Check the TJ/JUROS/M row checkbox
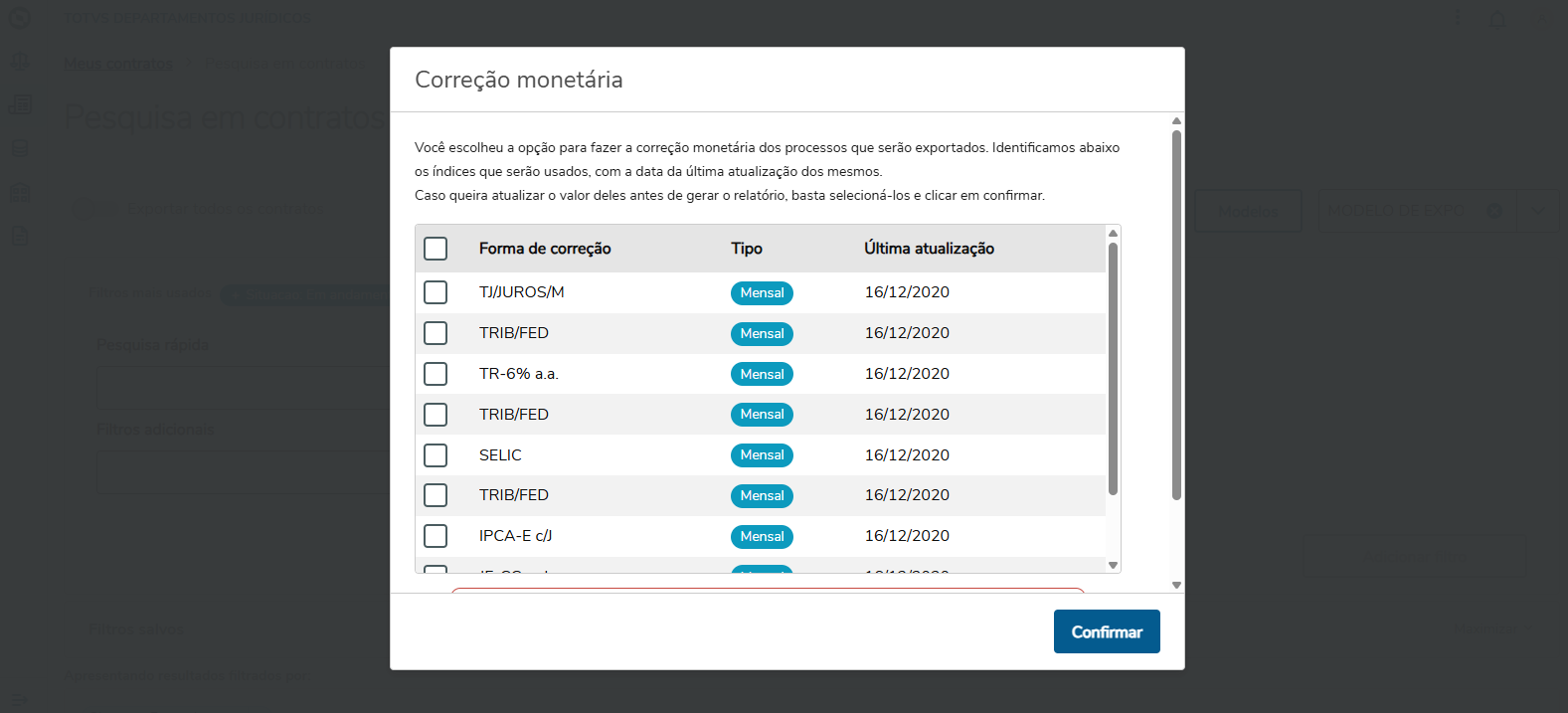 point(436,292)
